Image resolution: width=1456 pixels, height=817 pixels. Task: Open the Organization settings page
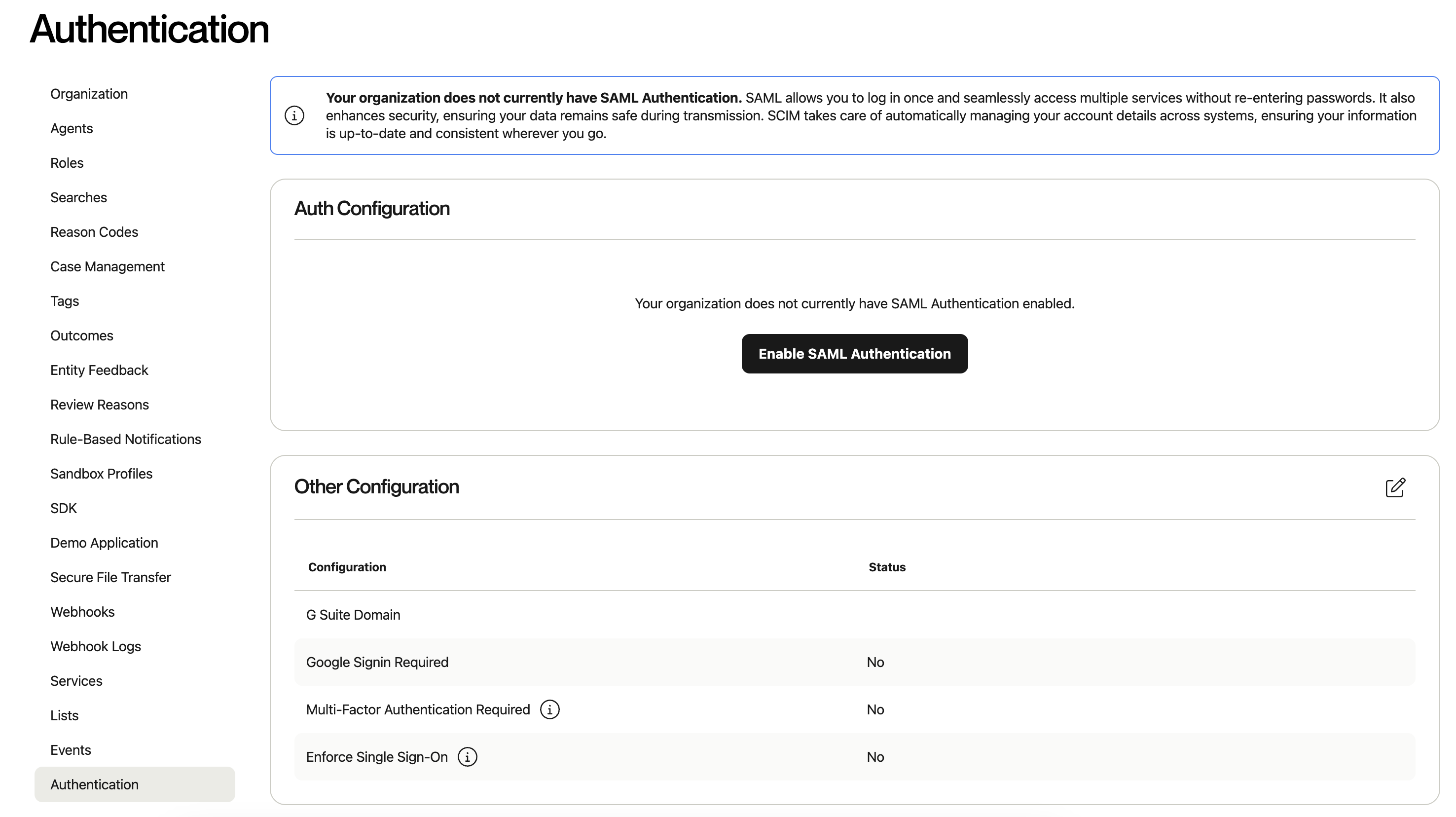click(x=89, y=94)
